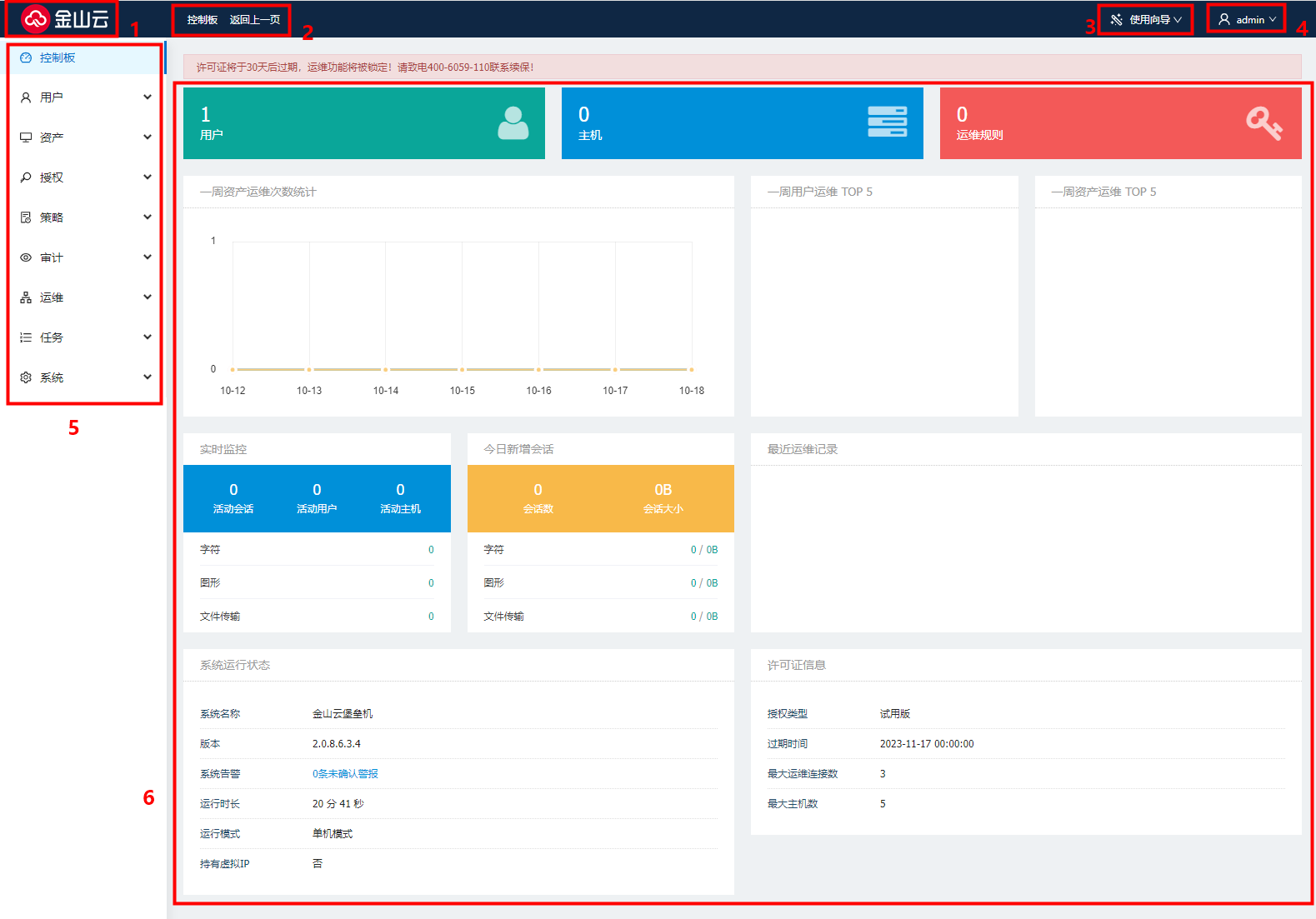The height and width of the screenshot is (919, 1316).
Task: Click the audit eye icon in sidebar
Action: [26, 257]
